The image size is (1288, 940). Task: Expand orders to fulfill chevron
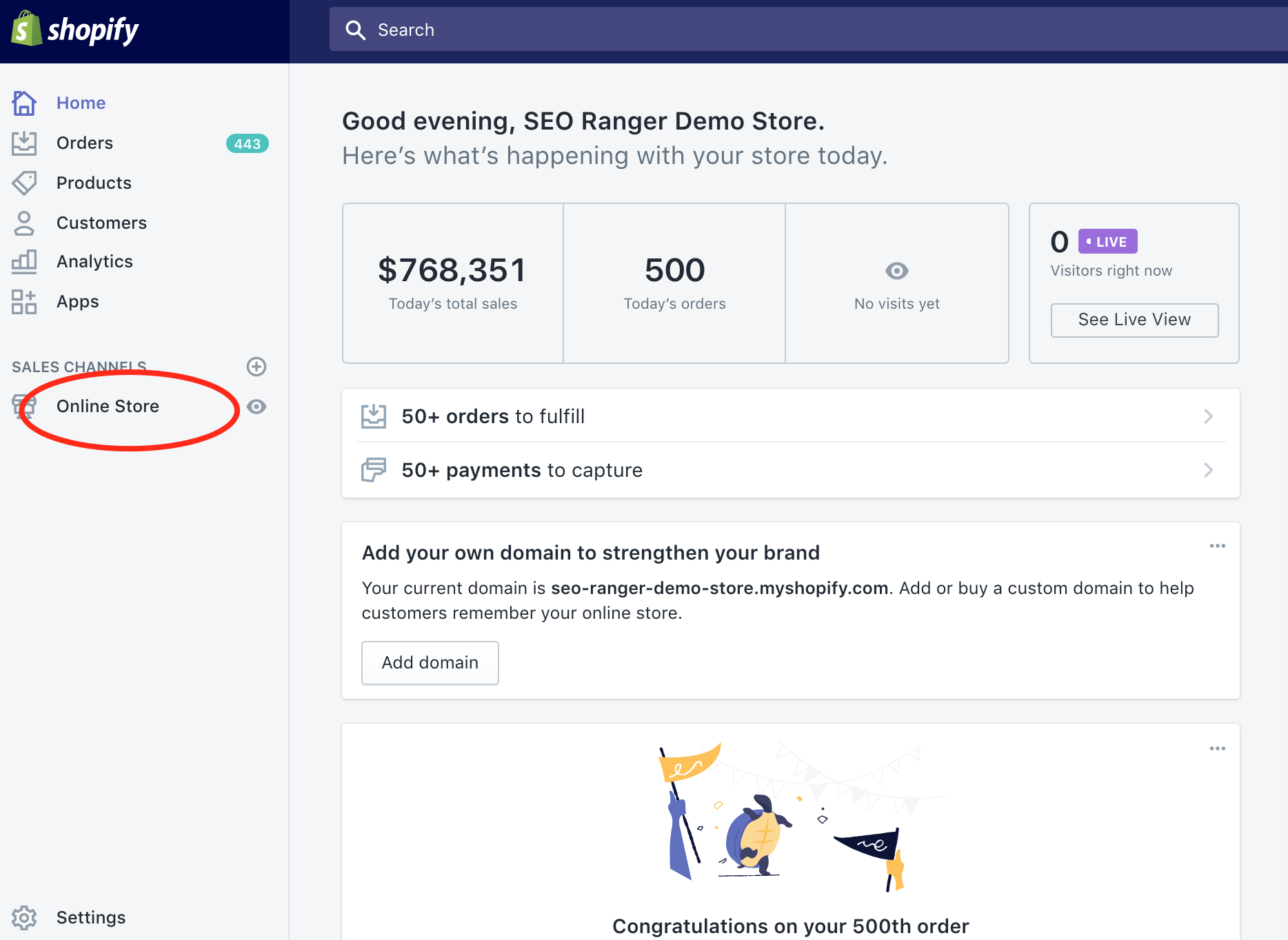(x=1208, y=416)
